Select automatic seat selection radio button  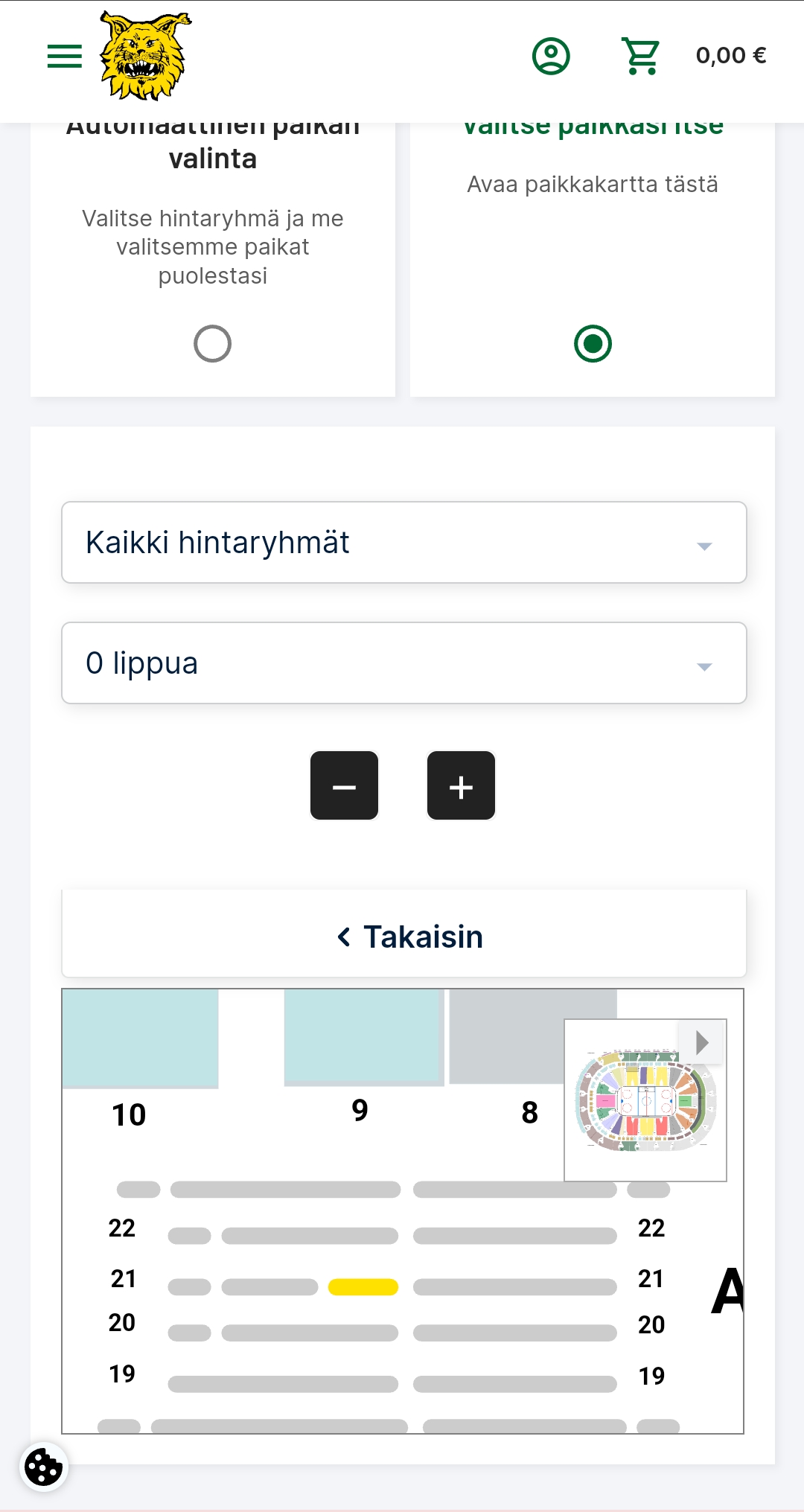click(x=212, y=344)
